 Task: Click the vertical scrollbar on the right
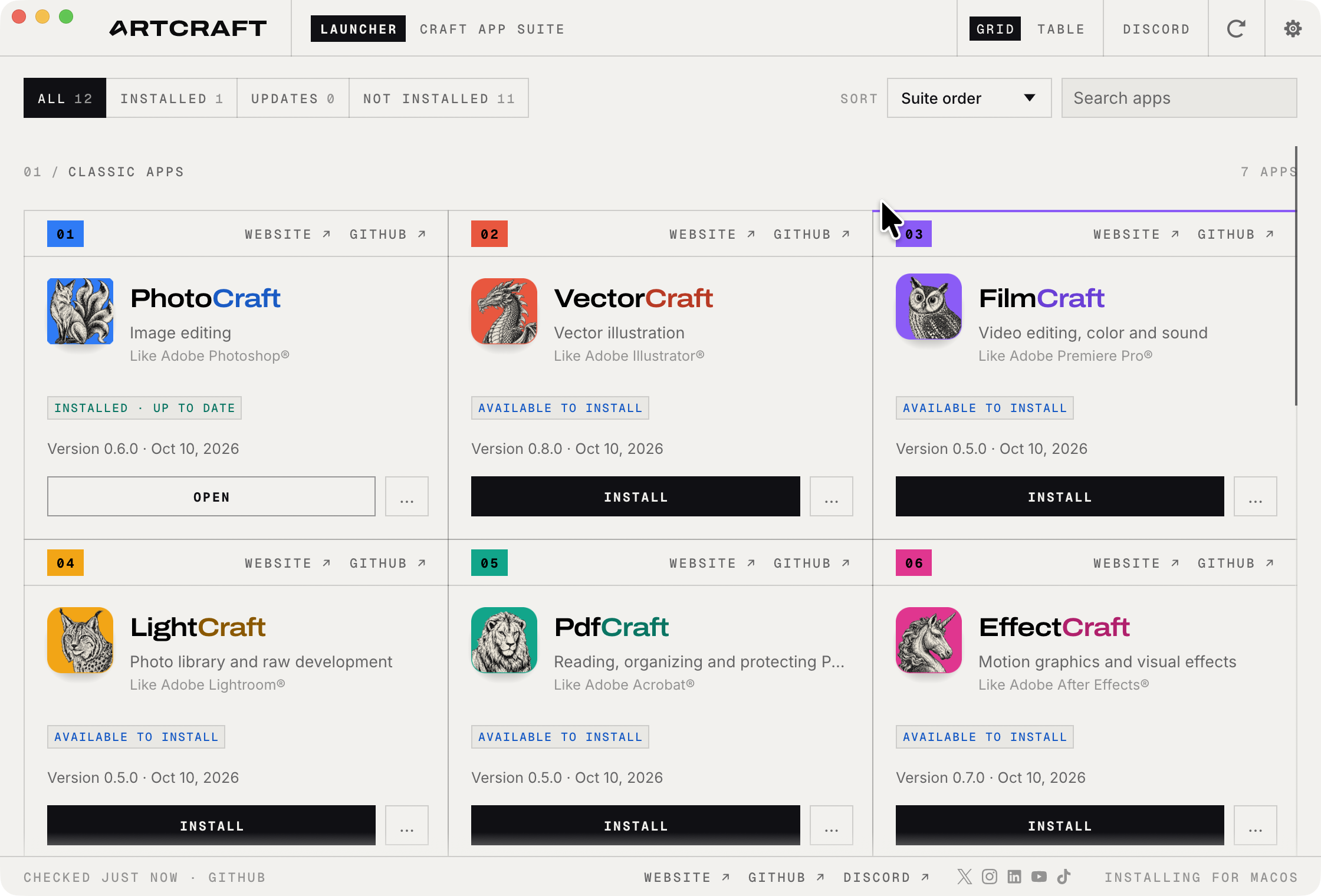1296,276
